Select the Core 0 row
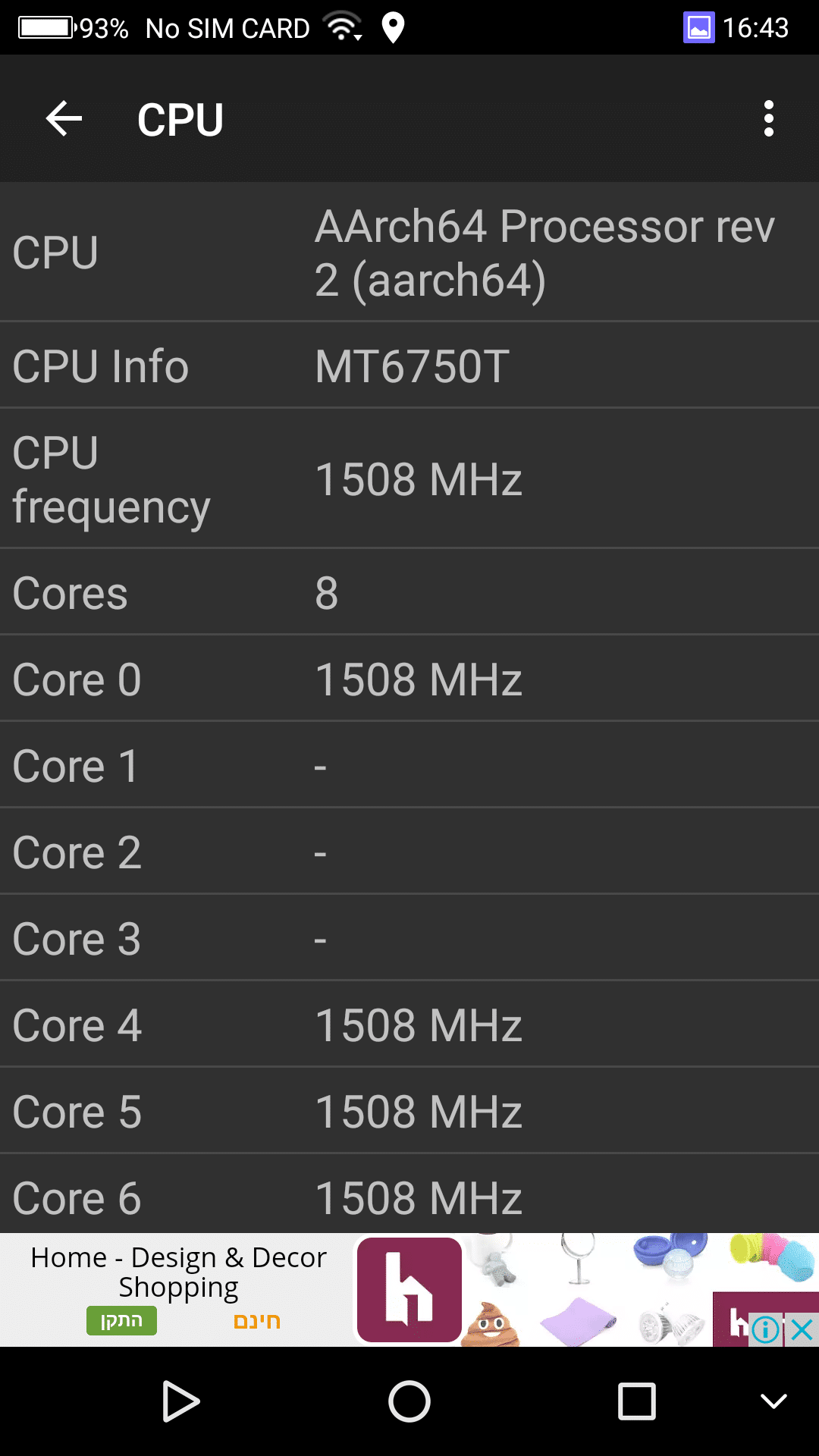Viewport: 819px width, 1456px height. [x=409, y=679]
